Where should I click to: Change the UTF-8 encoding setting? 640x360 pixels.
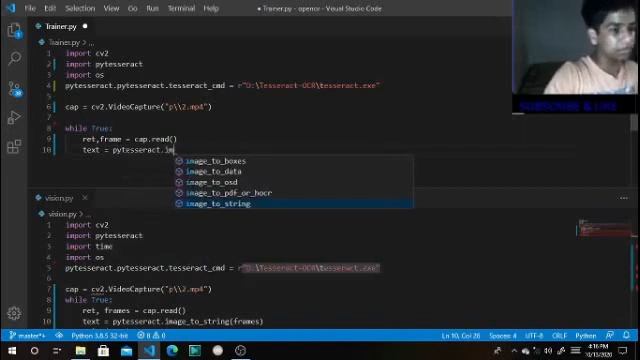(x=534, y=336)
